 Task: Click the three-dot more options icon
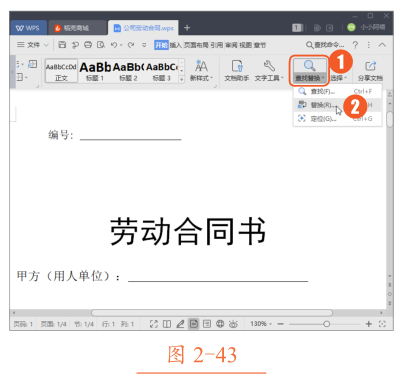[x=368, y=45]
